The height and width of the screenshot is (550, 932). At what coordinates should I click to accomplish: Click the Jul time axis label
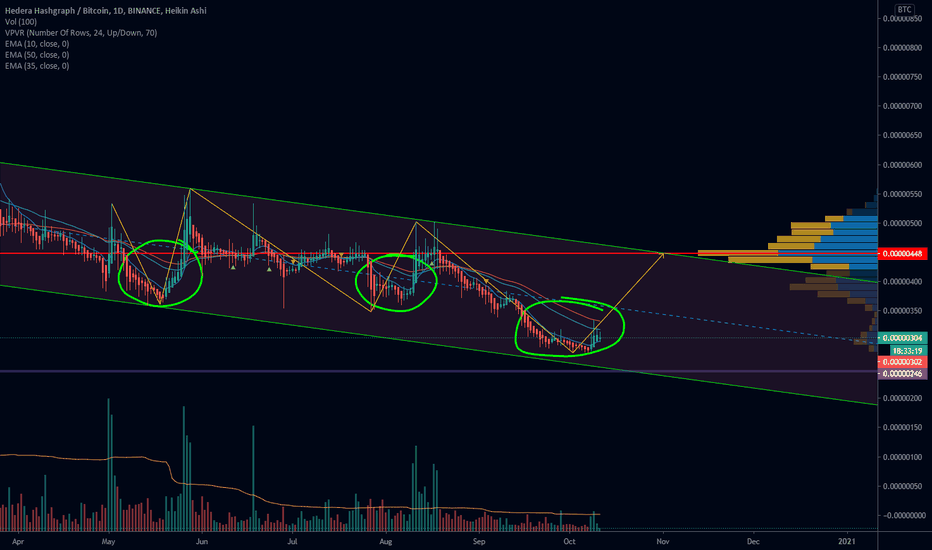coord(292,542)
